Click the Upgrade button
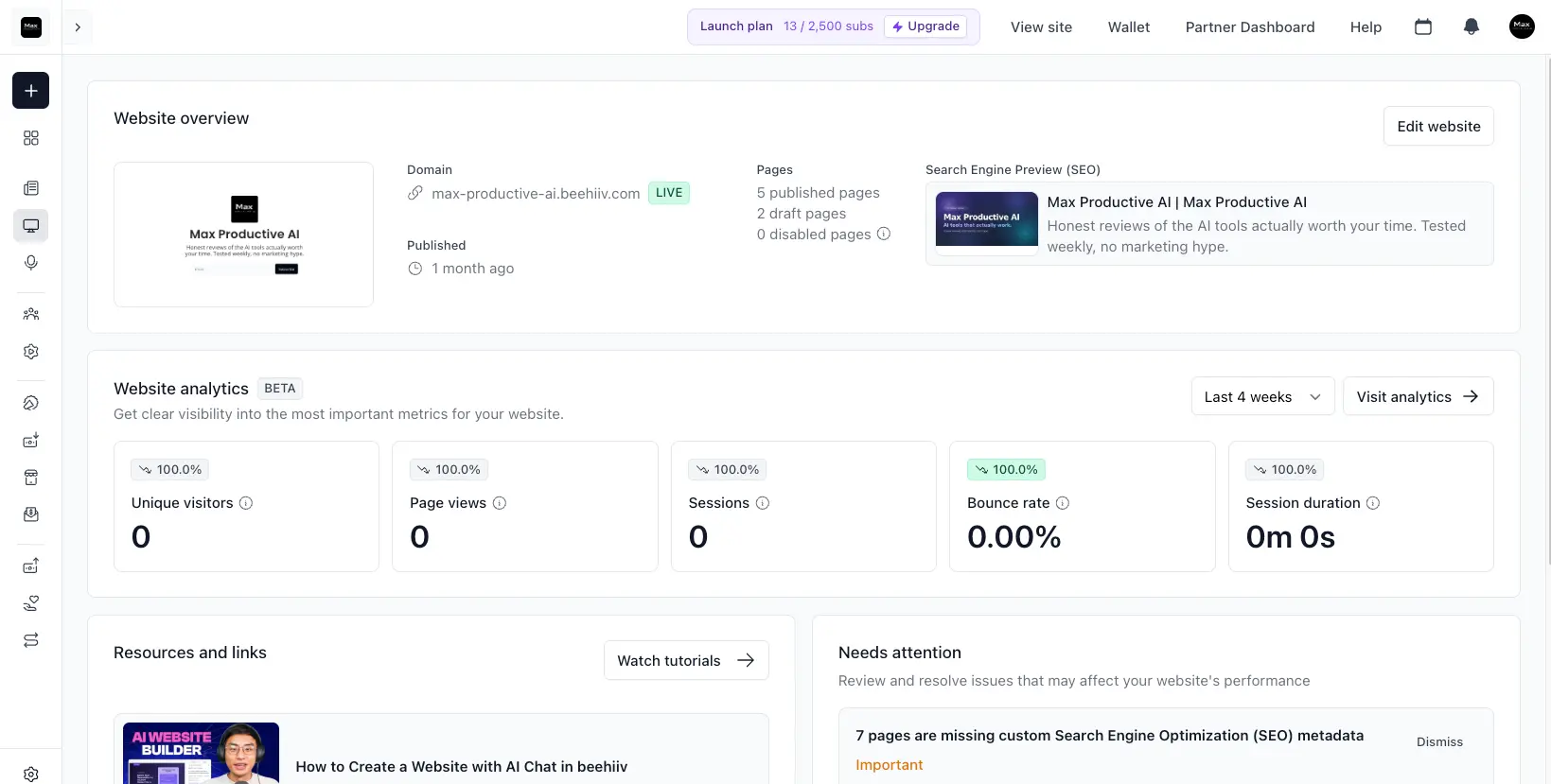1551x784 pixels. (925, 26)
